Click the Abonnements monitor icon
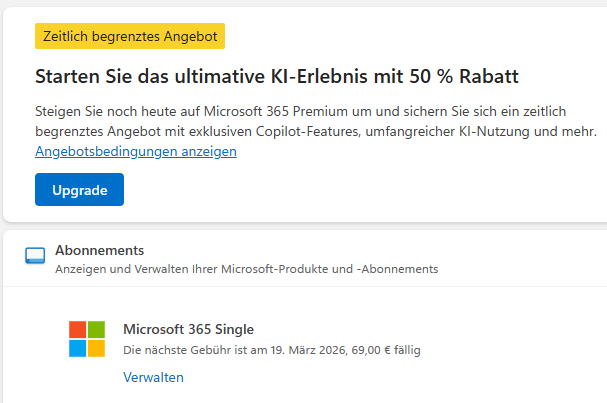 pyautogui.click(x=35, y=257)
